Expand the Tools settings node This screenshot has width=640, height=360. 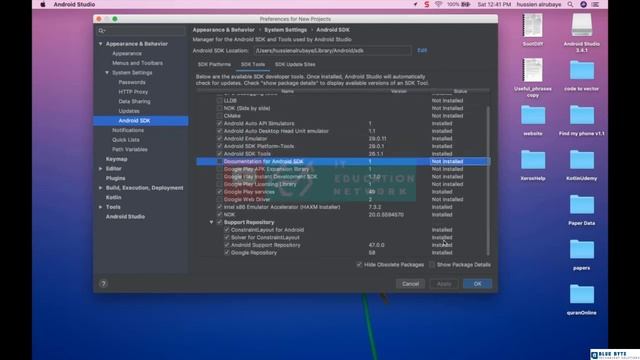point(100,207)
